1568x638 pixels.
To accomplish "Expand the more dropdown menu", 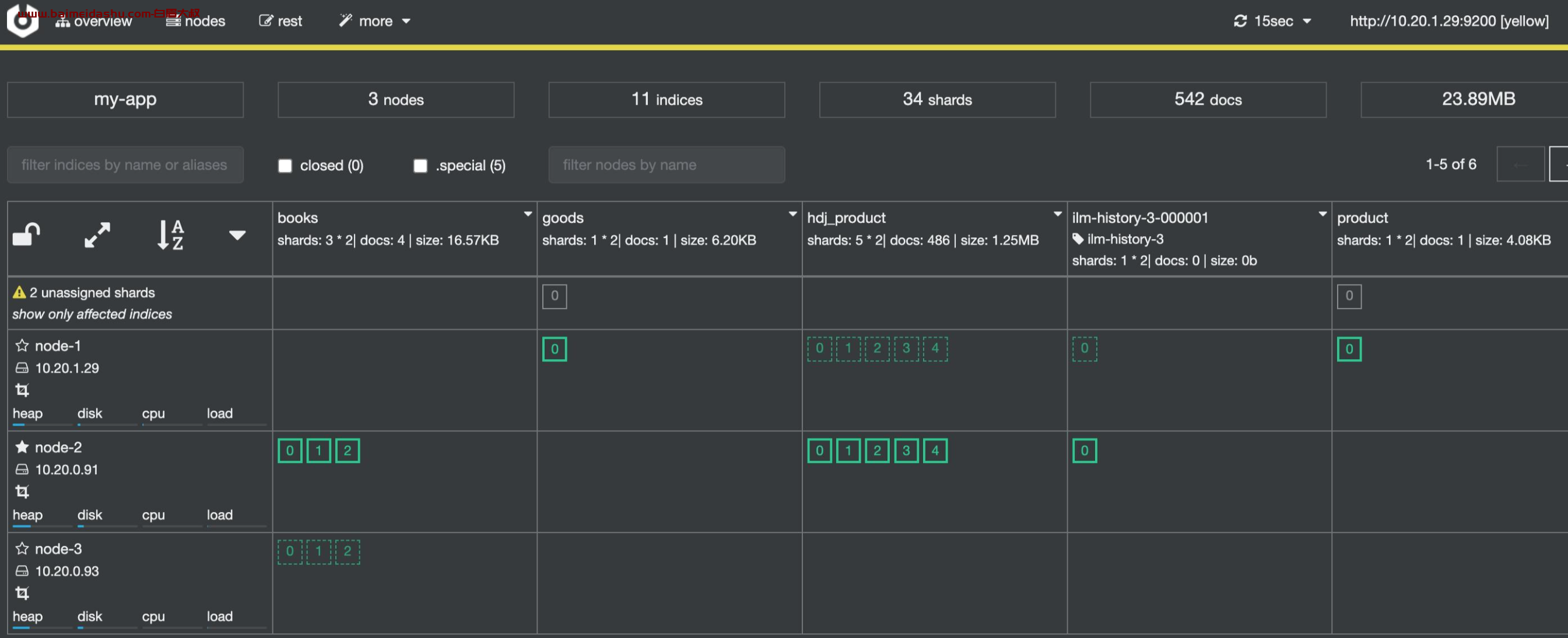I will 374,19.
